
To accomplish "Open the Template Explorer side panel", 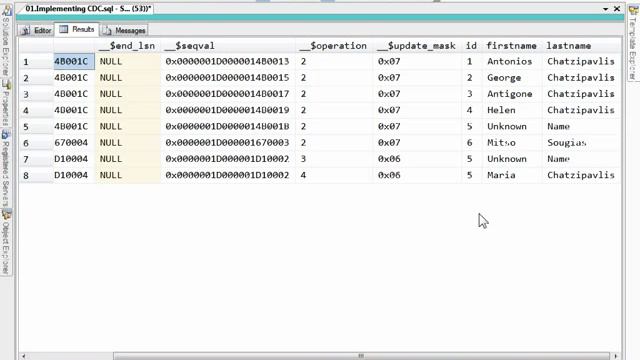I will click(633, 43).
